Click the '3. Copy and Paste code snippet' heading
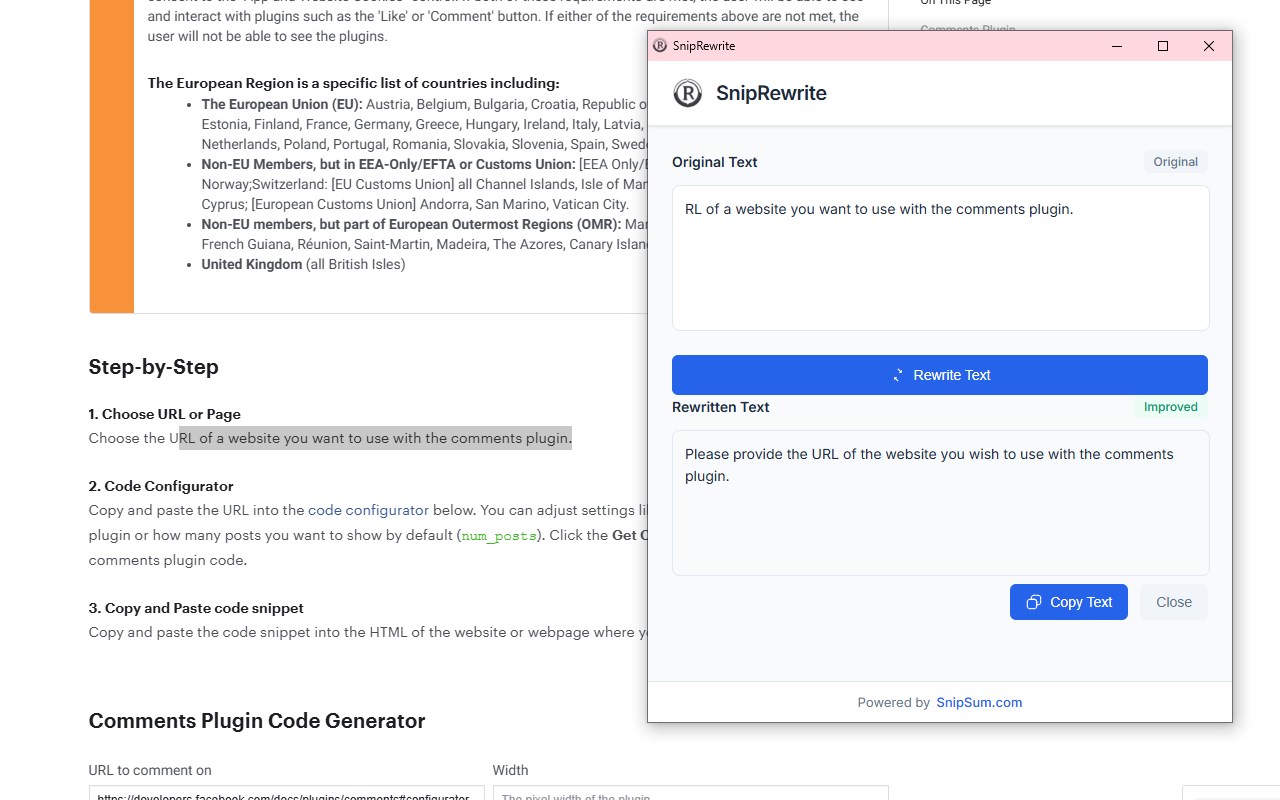The height and width of the screenshot is (800, 1280). pos(196,608)
